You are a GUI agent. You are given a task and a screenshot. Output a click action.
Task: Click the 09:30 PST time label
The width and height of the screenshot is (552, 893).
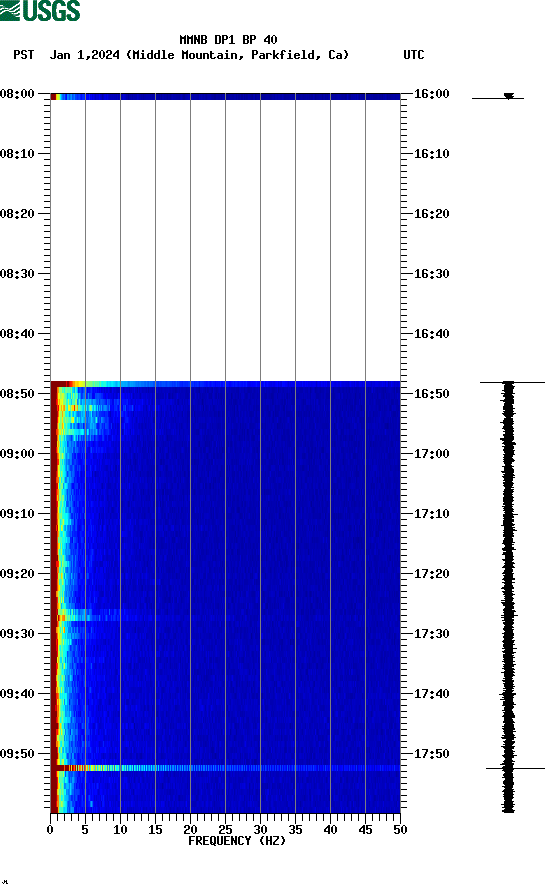tap(17, 633)
